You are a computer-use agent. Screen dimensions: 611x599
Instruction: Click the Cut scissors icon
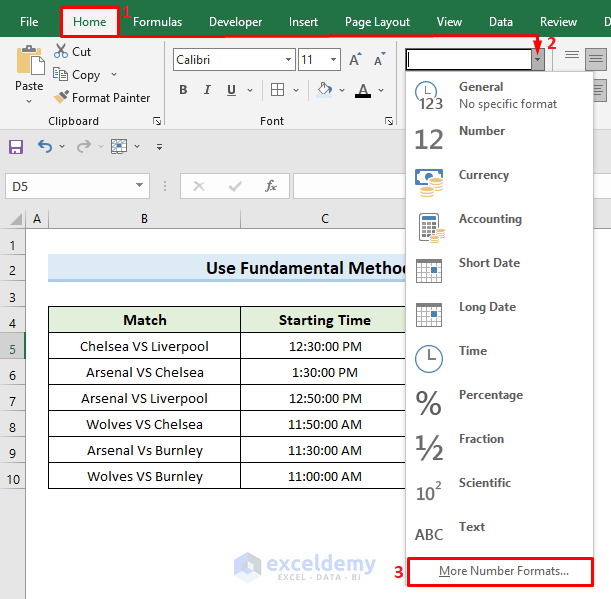point(61,51)
